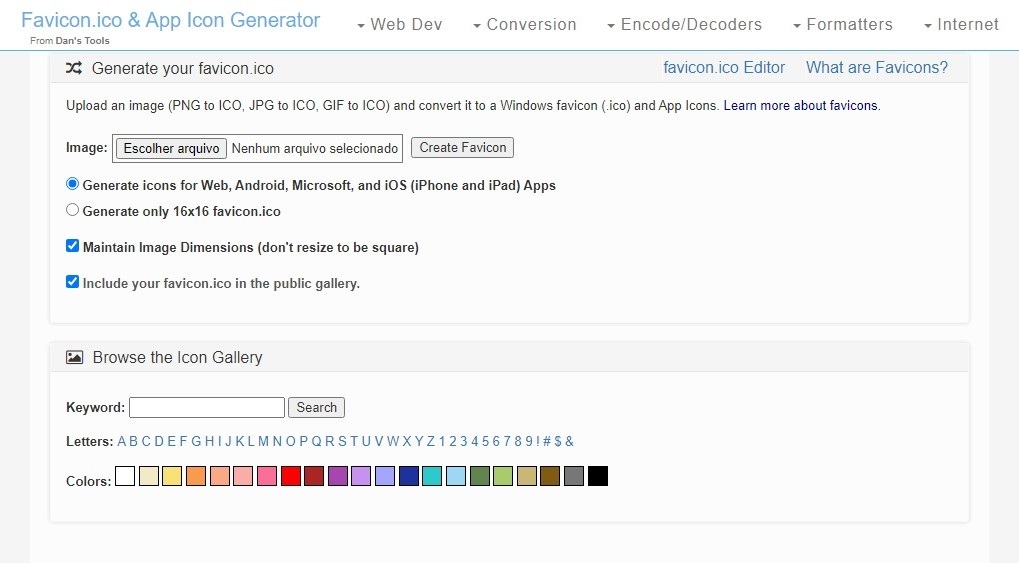
Task: Pick the dark red color swatch
Action: point(314,476)
